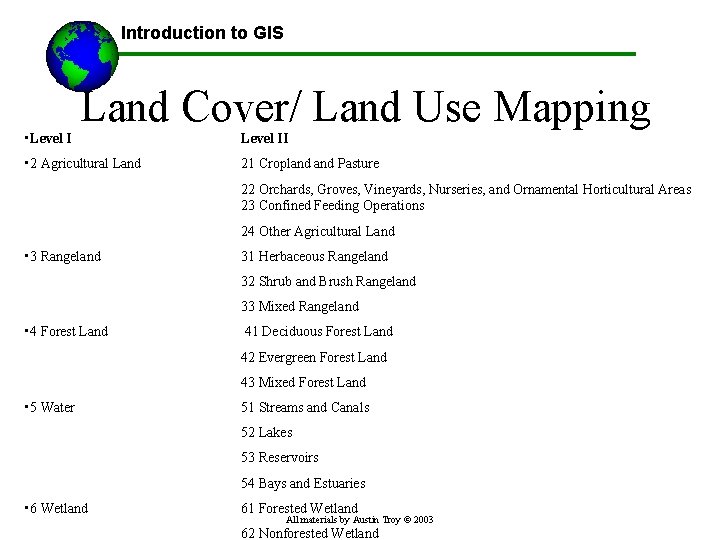This screenshot has height=540, width=720.
Task: Click '3 Rangeland' entry
Action: [x=66, y=257]
